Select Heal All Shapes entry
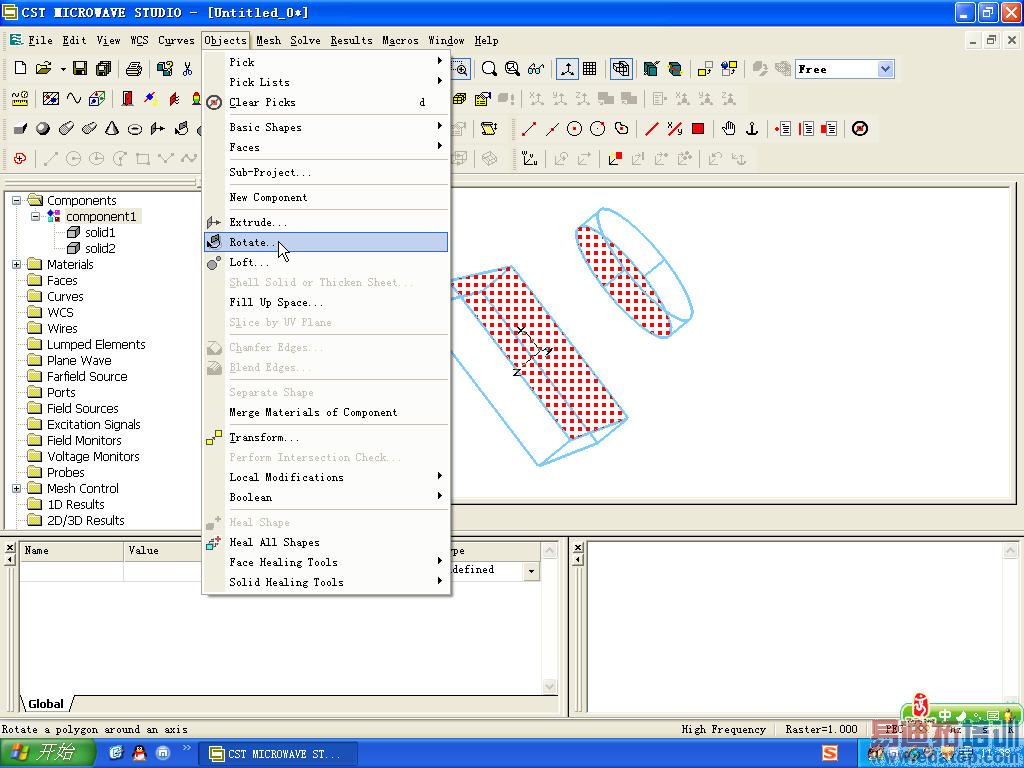This screenshot has width=1024, height=768. tap(326, 542)
